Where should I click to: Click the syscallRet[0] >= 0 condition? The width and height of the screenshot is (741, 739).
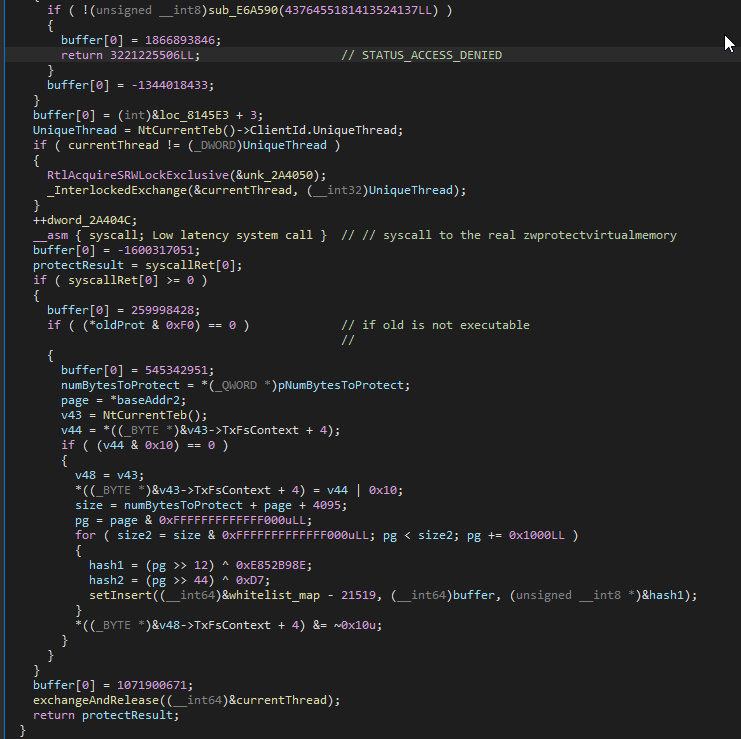(x=130, y=280)
